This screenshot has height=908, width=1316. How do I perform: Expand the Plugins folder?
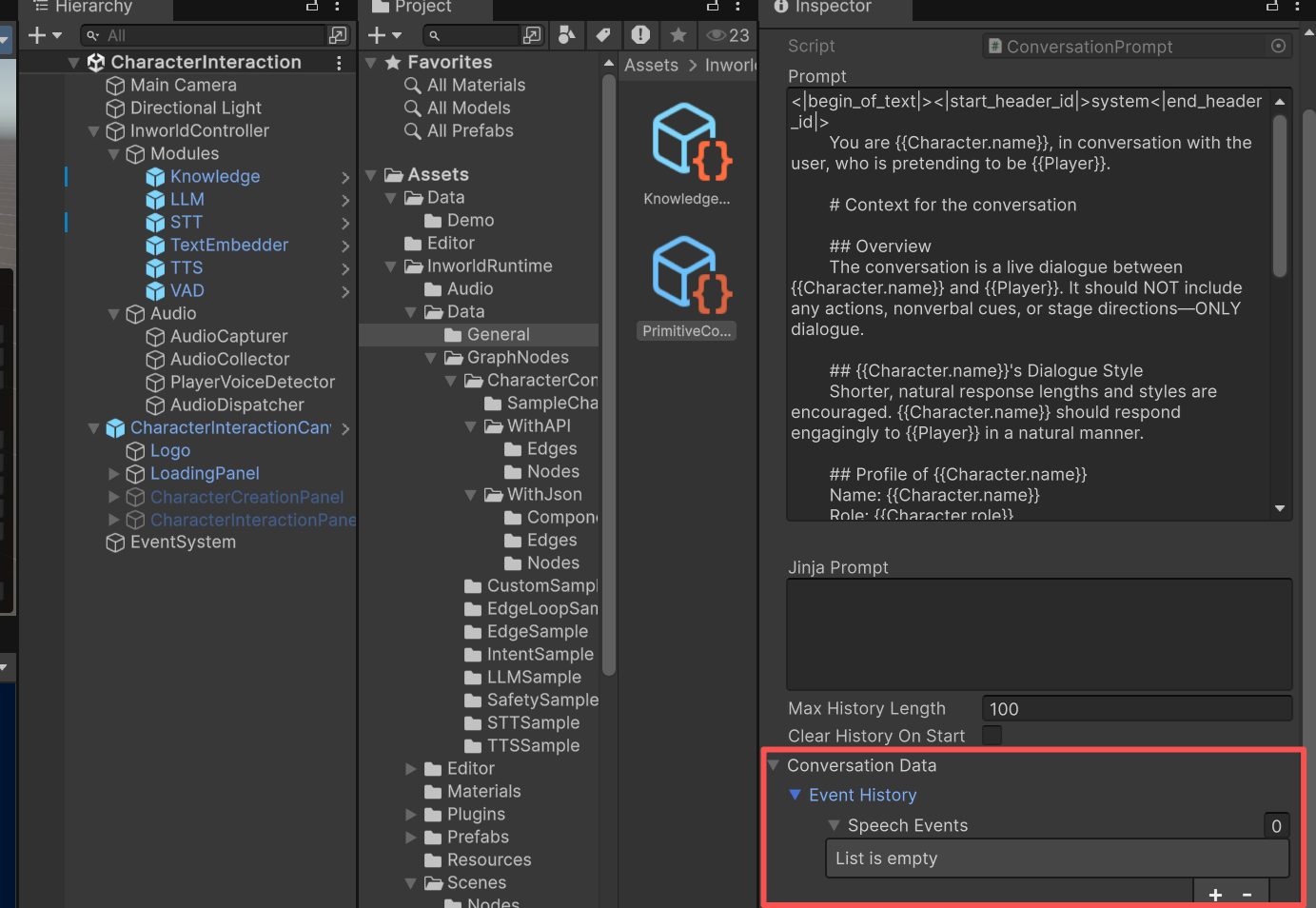(x=411, y=814)
